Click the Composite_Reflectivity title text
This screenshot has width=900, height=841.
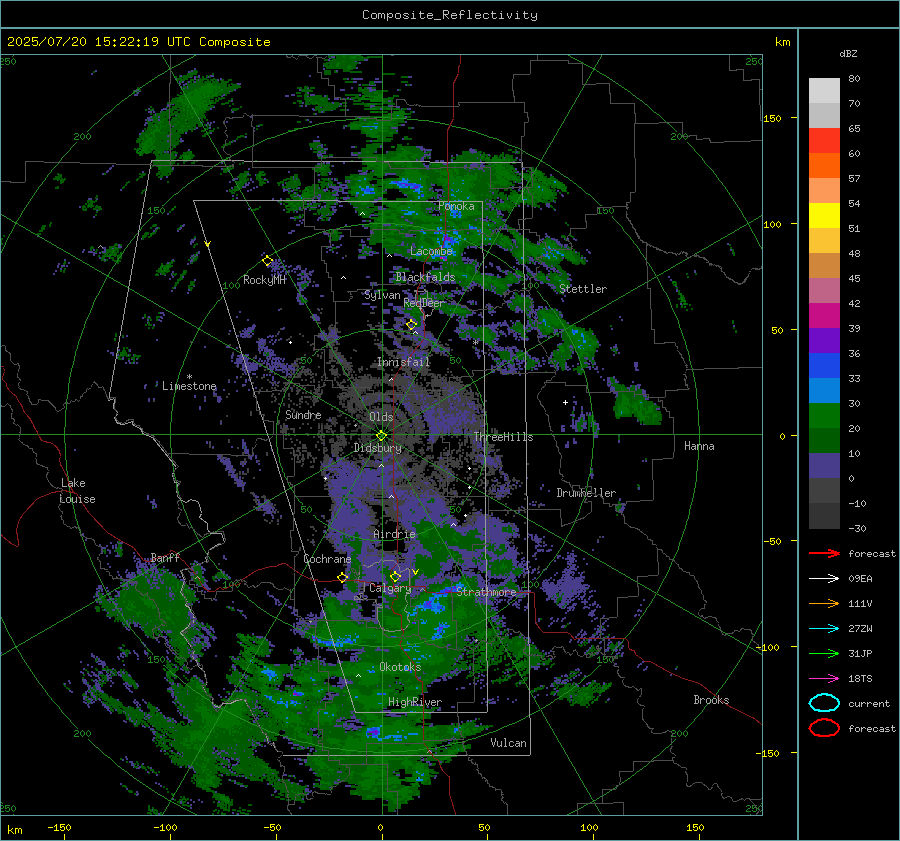[x=450, y=15]
